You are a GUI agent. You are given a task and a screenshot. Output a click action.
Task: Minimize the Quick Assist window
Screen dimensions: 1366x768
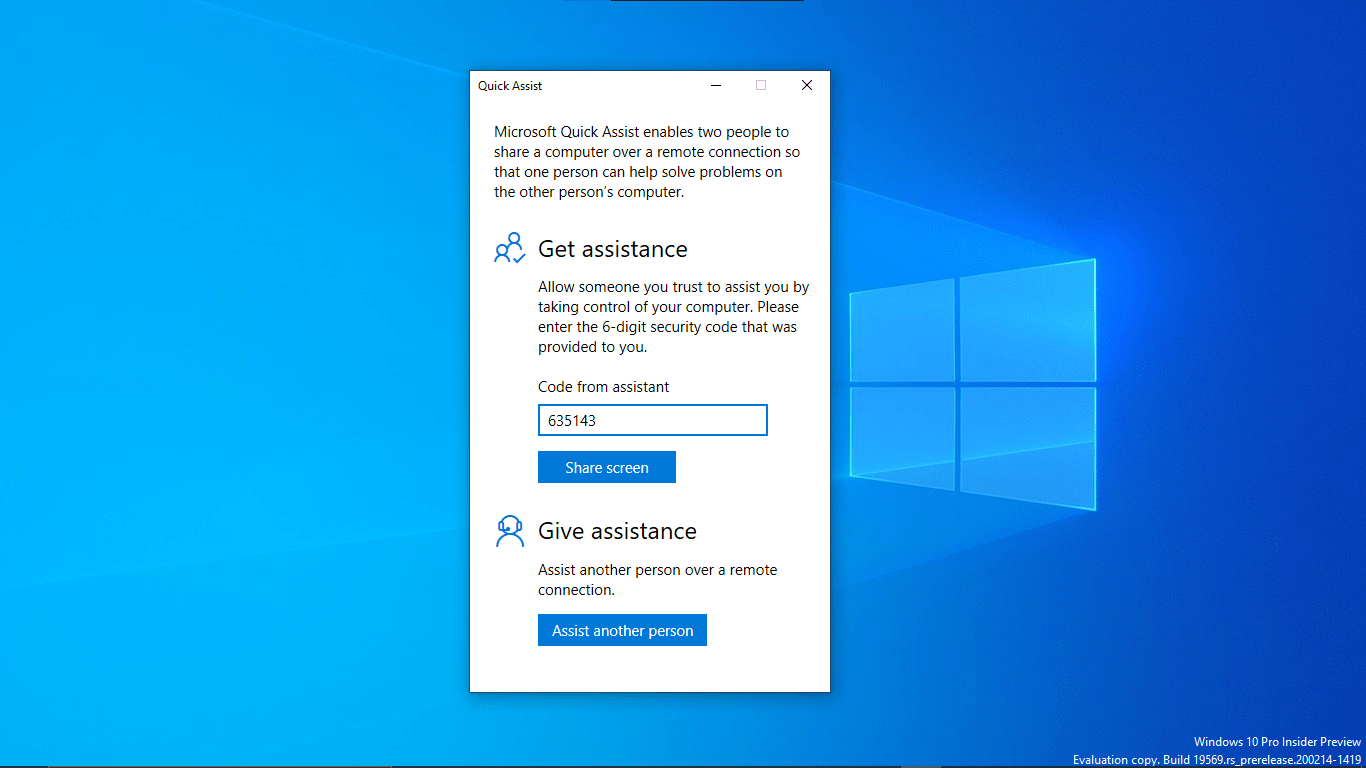tap(716, 85)
